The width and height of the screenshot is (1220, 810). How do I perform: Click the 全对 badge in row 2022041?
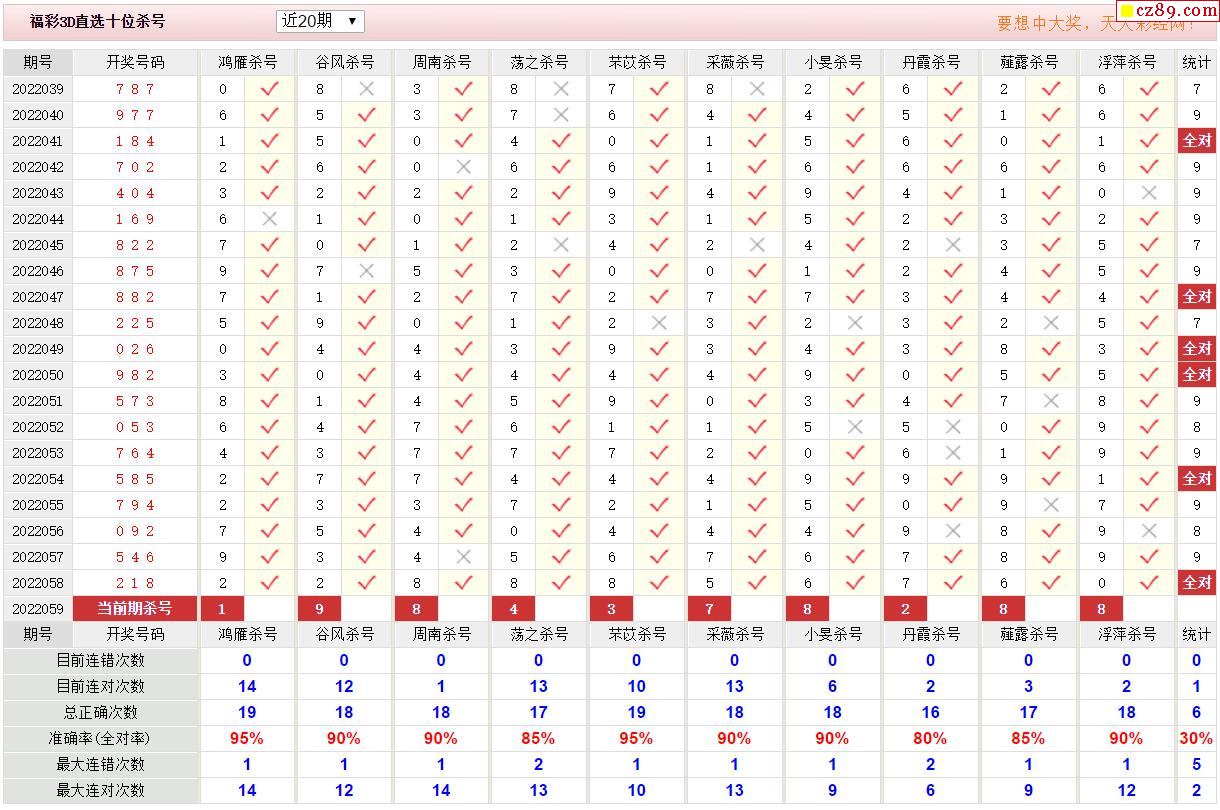(1197, 141)
